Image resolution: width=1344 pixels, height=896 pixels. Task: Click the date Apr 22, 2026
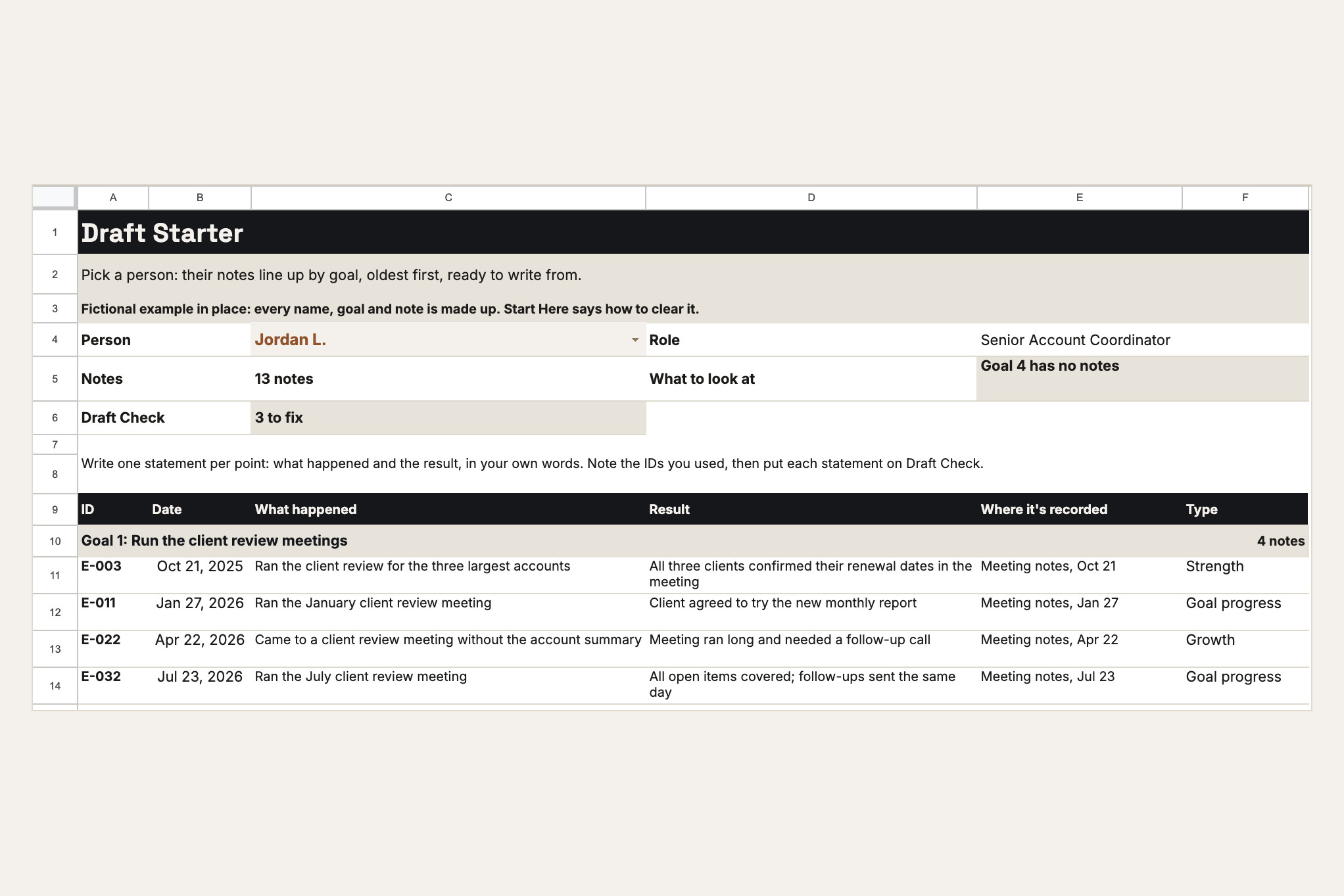coord(200,640)
